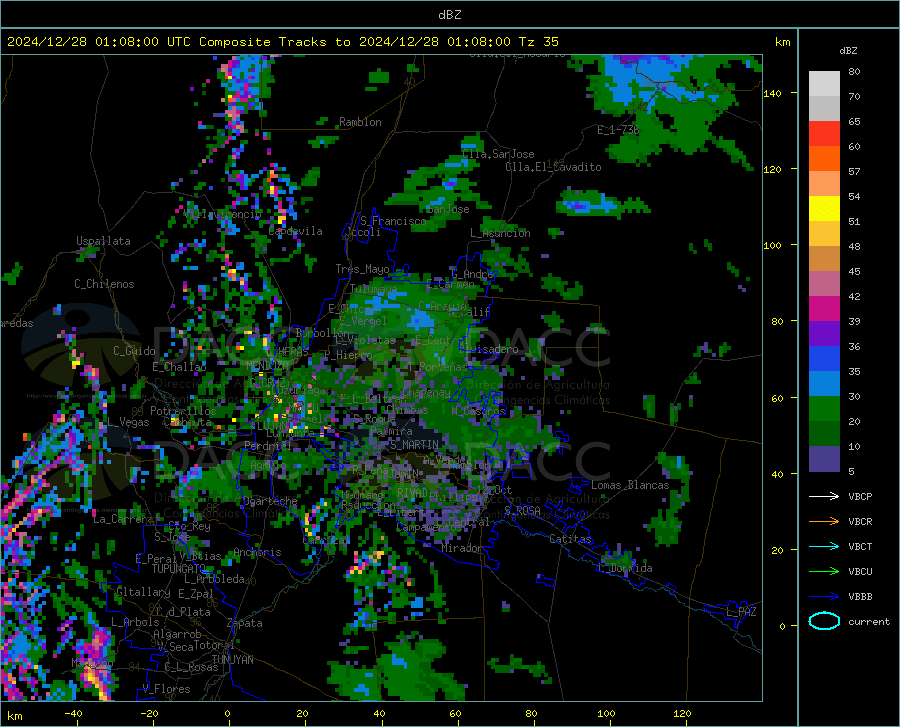
Task: Click the Mirador place label
Action: pos(461,549)
